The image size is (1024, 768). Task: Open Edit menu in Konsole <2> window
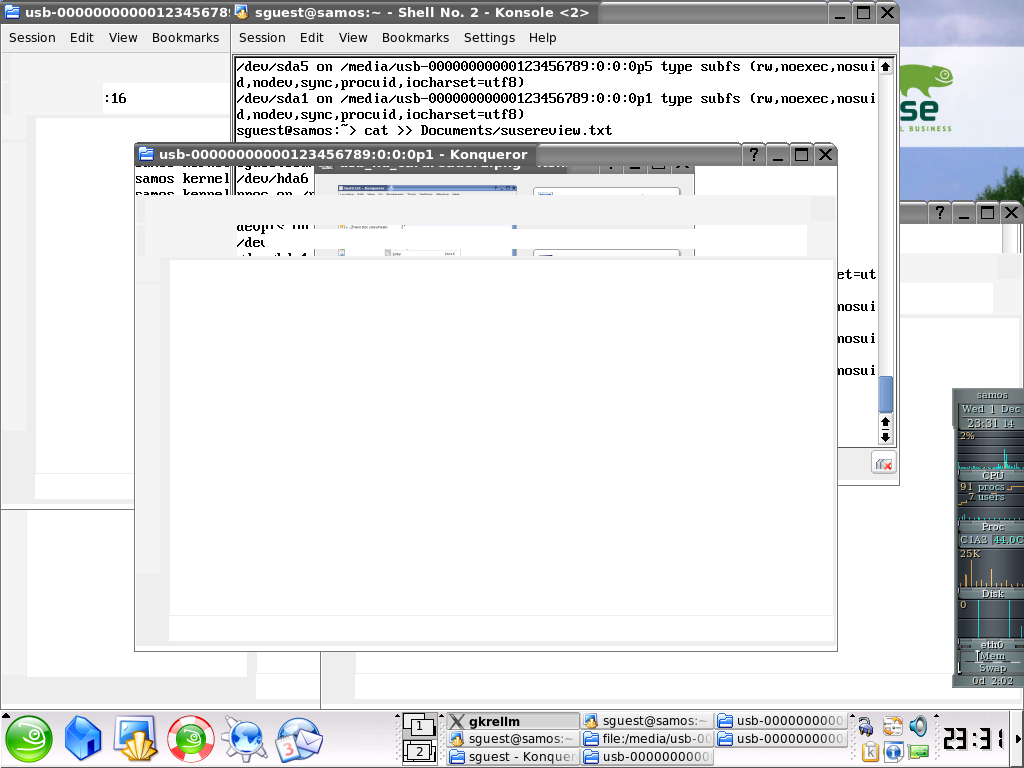(x=312, y=38)
